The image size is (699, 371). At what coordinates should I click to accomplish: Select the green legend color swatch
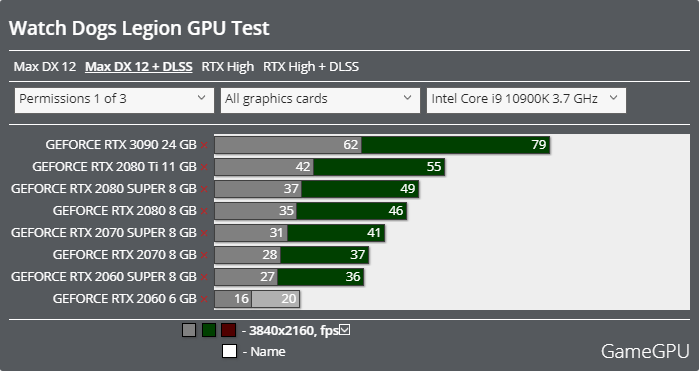(209, 330)
